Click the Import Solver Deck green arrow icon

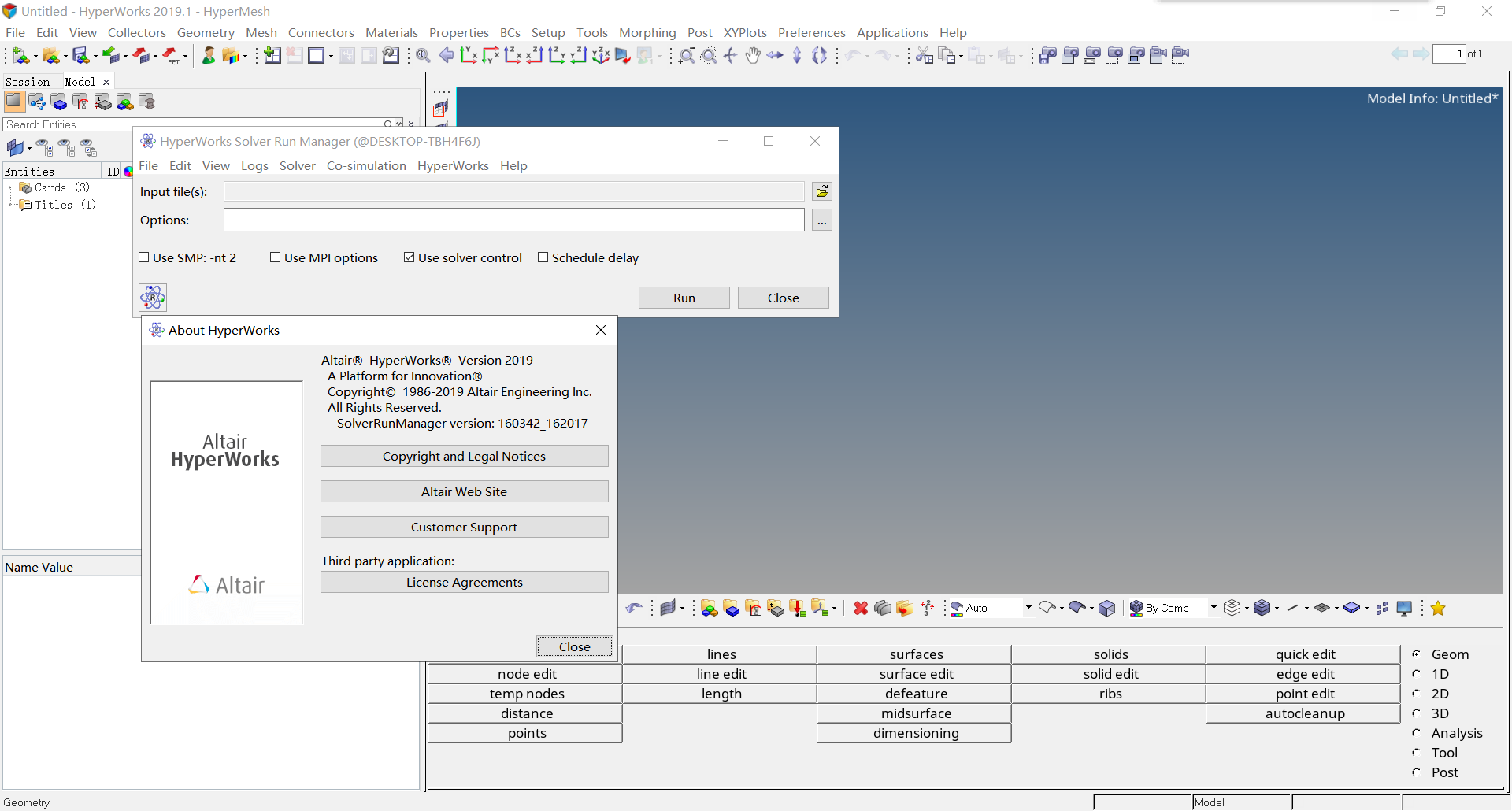(111, 55)
